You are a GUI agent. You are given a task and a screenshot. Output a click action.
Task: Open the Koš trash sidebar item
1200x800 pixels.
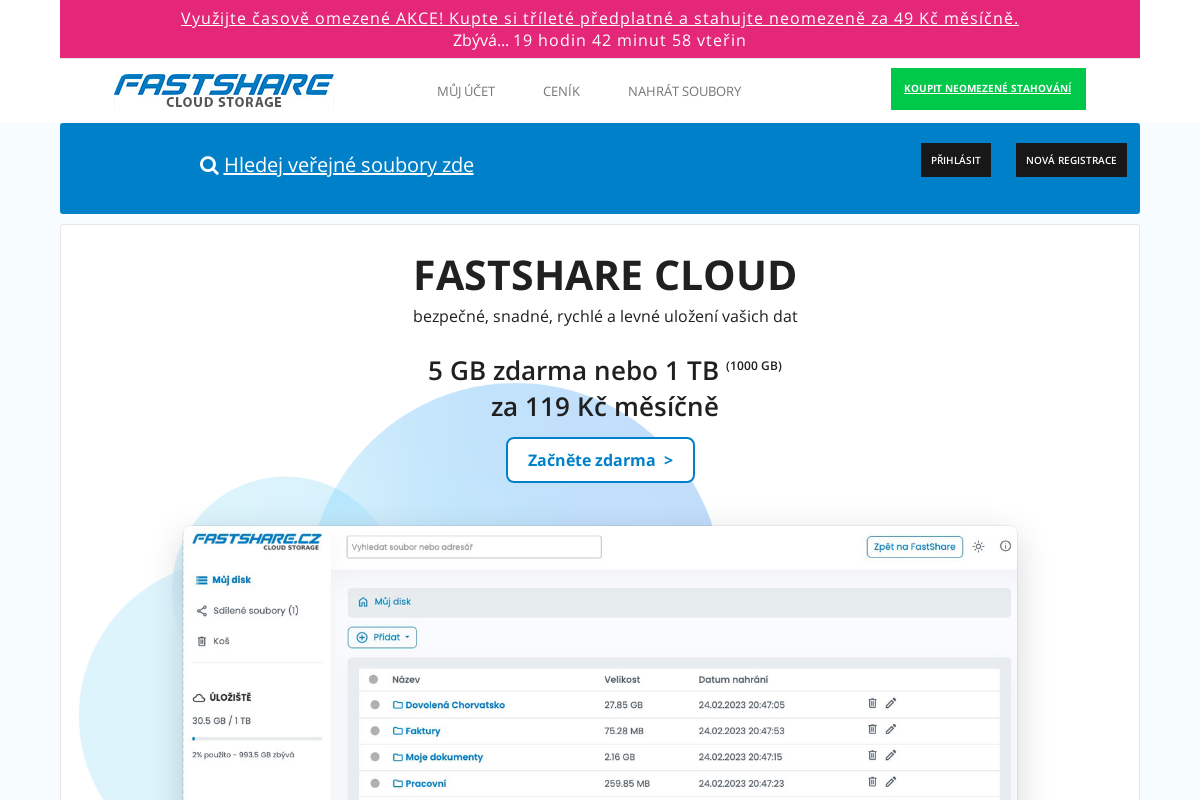point(213,641)
